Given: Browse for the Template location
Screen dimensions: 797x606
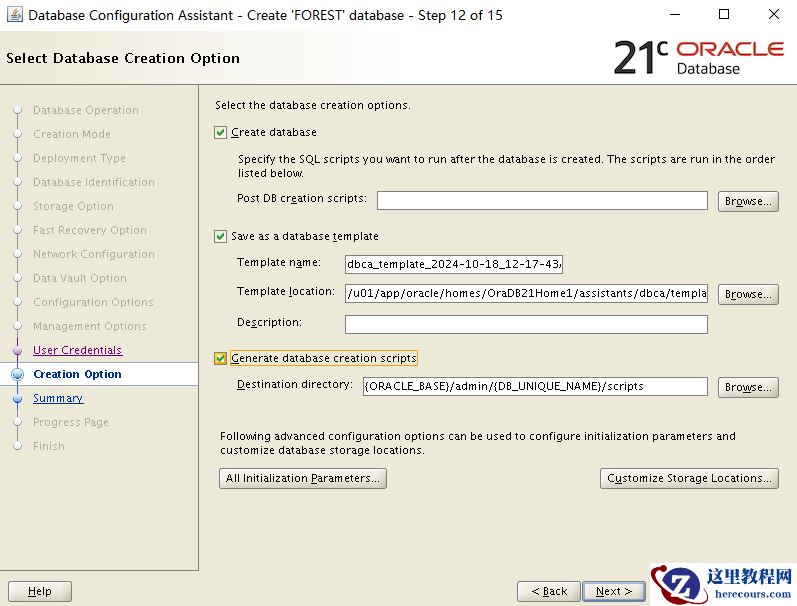Looking at the screenshot, I should point(748,294).
